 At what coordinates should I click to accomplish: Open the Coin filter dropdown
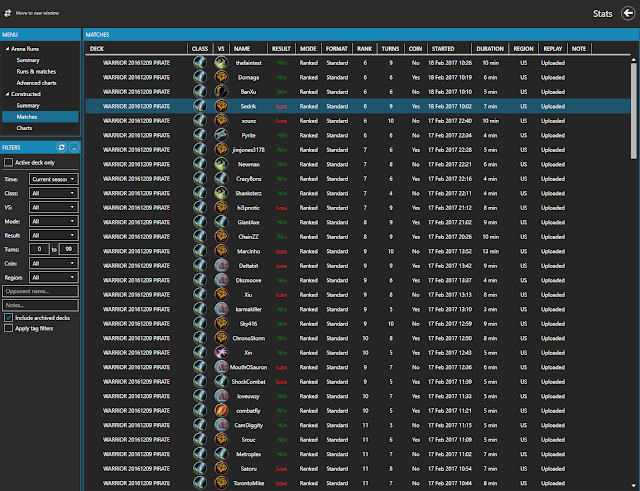point(53,263)
